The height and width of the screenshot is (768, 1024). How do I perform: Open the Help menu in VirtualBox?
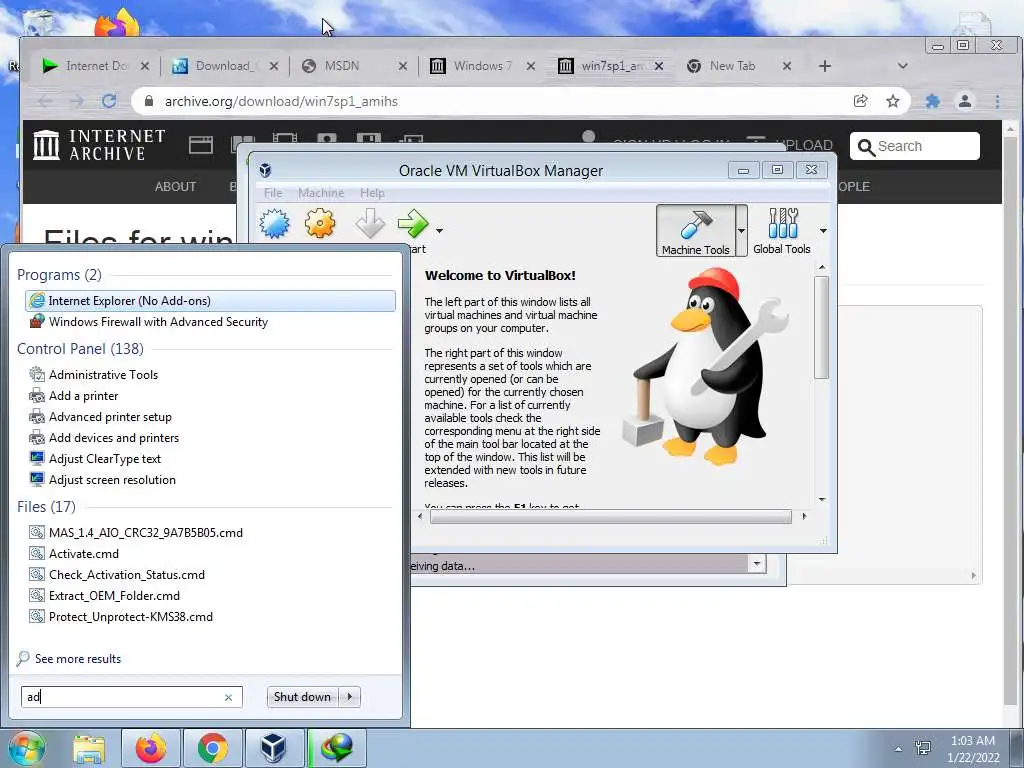tap(372, 193)
